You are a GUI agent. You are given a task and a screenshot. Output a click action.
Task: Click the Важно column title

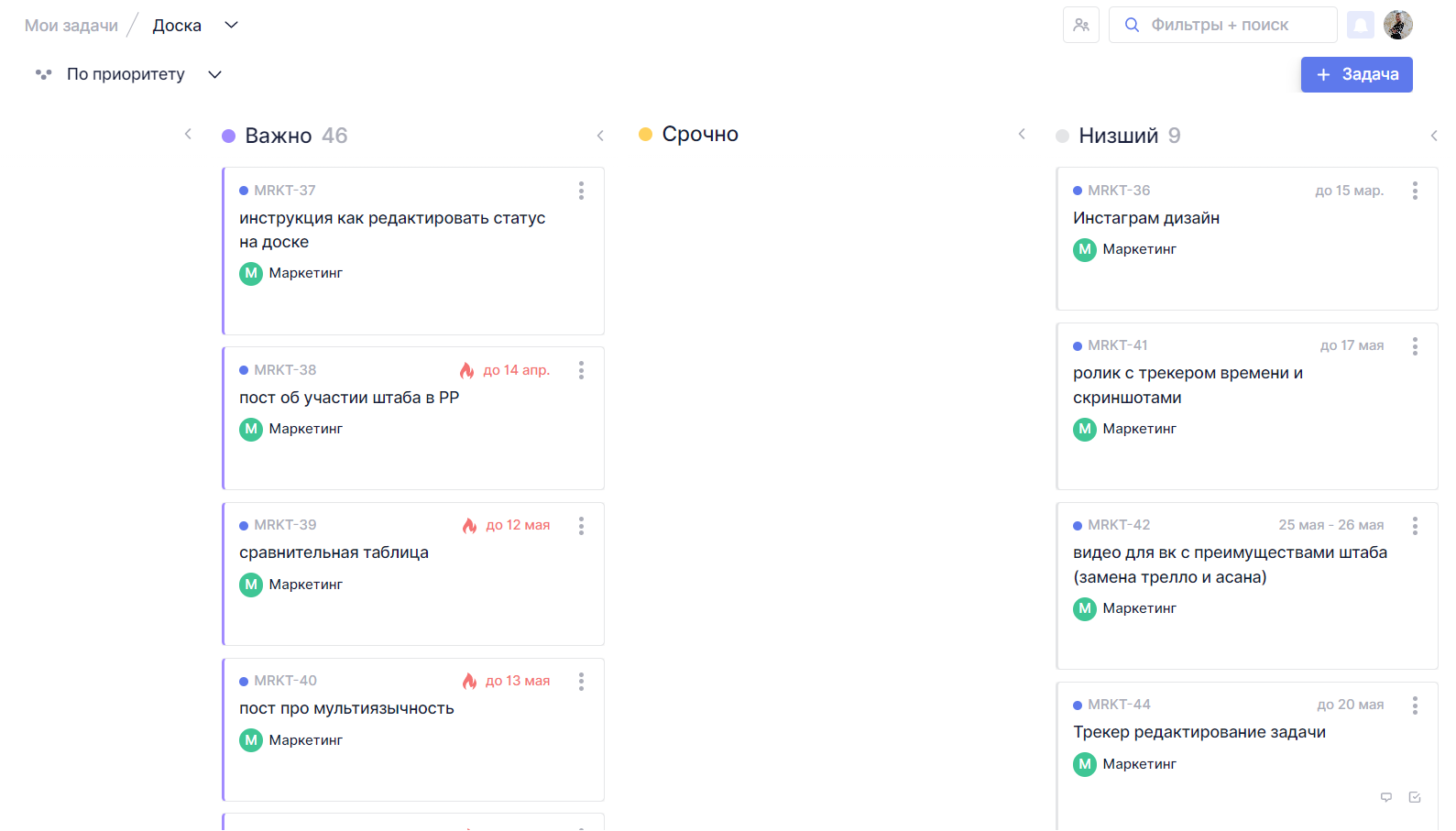click(x=279, y=136)
